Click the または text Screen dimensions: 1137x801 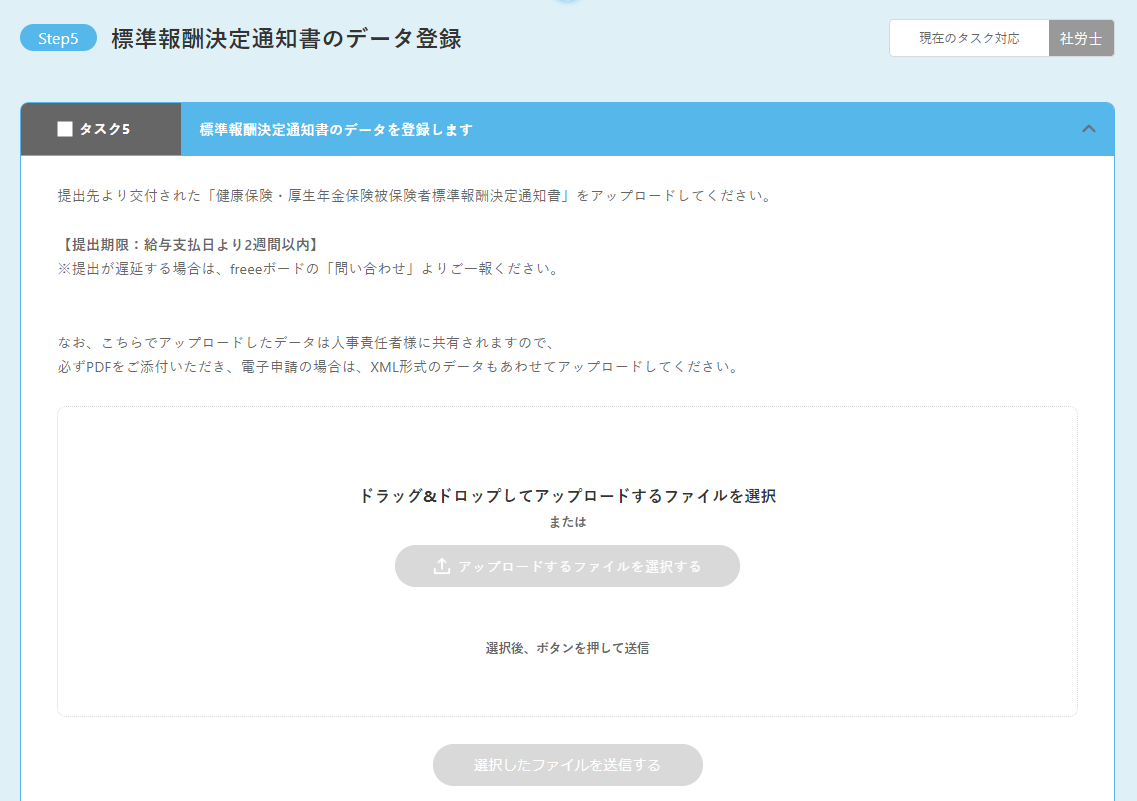coord(567,522)
